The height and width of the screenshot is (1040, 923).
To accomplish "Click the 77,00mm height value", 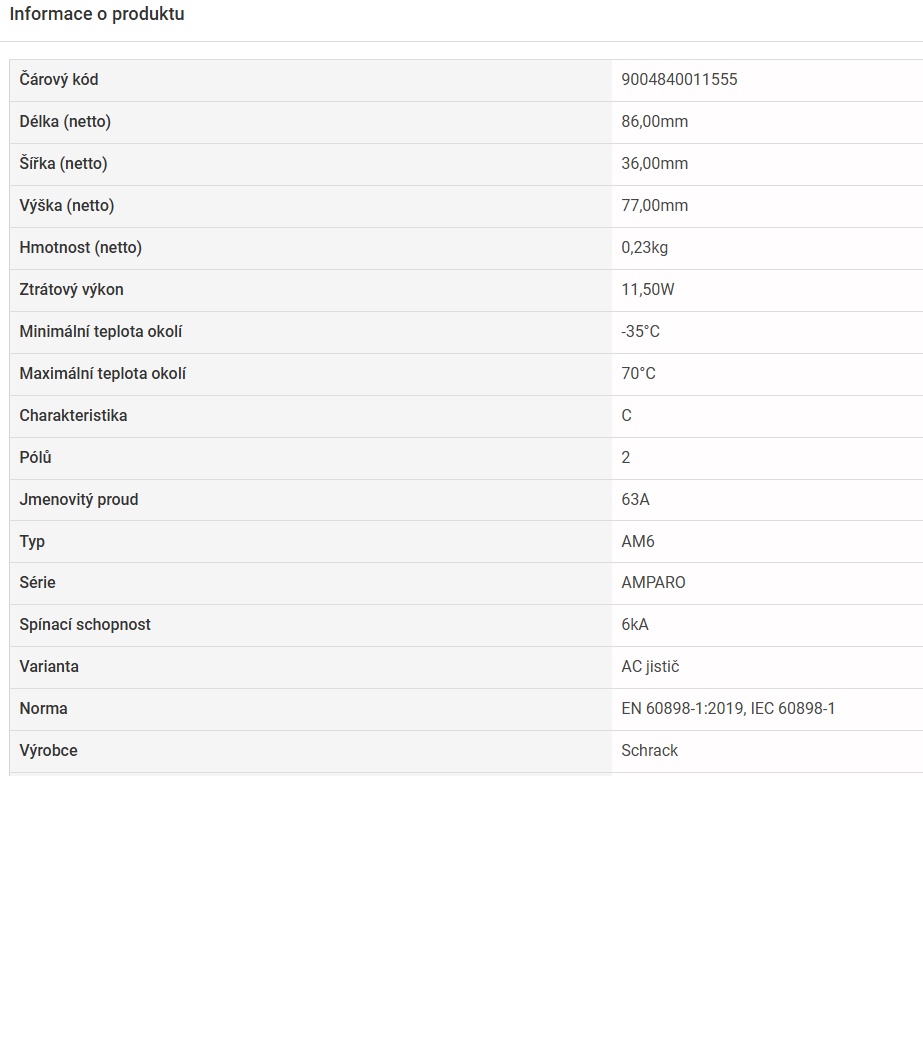I will tap(654, 206).
